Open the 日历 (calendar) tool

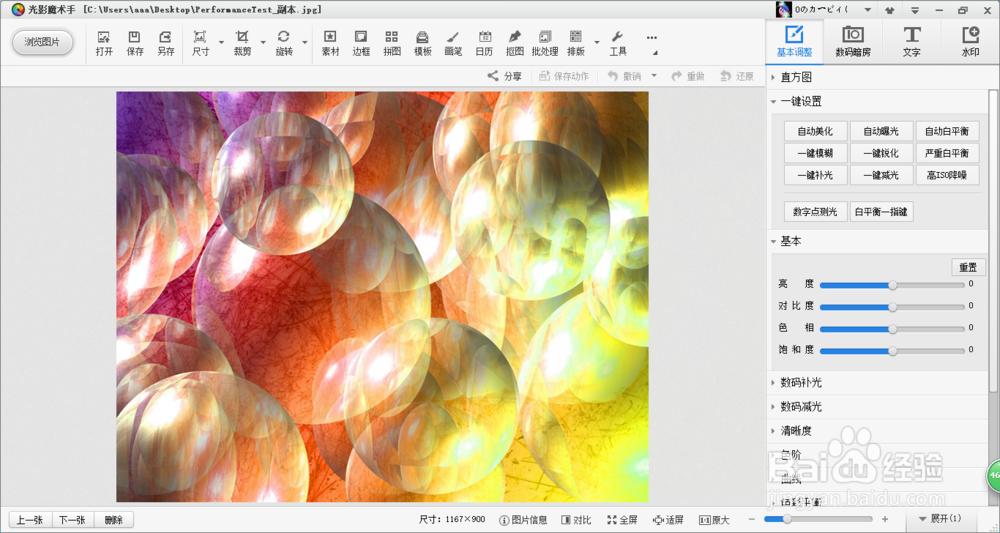click(x=484, y=43)
